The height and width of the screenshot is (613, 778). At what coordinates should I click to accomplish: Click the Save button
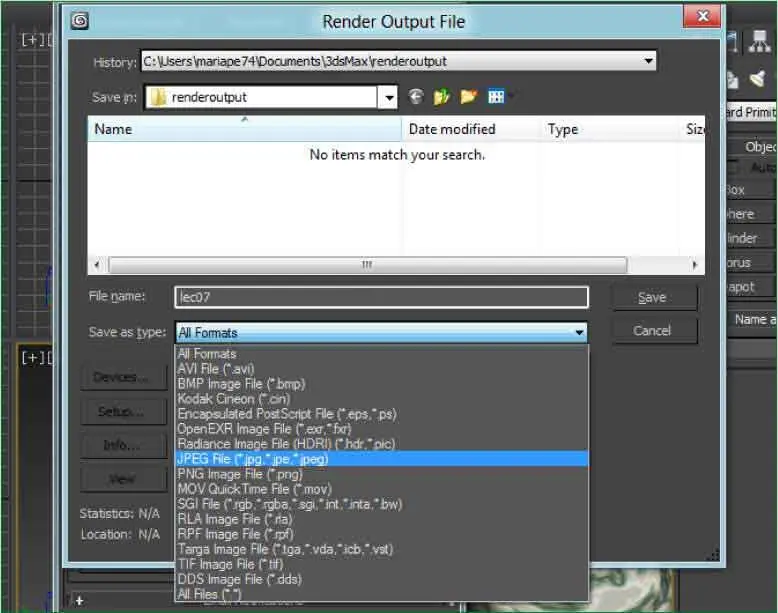[x=651, y=297]
